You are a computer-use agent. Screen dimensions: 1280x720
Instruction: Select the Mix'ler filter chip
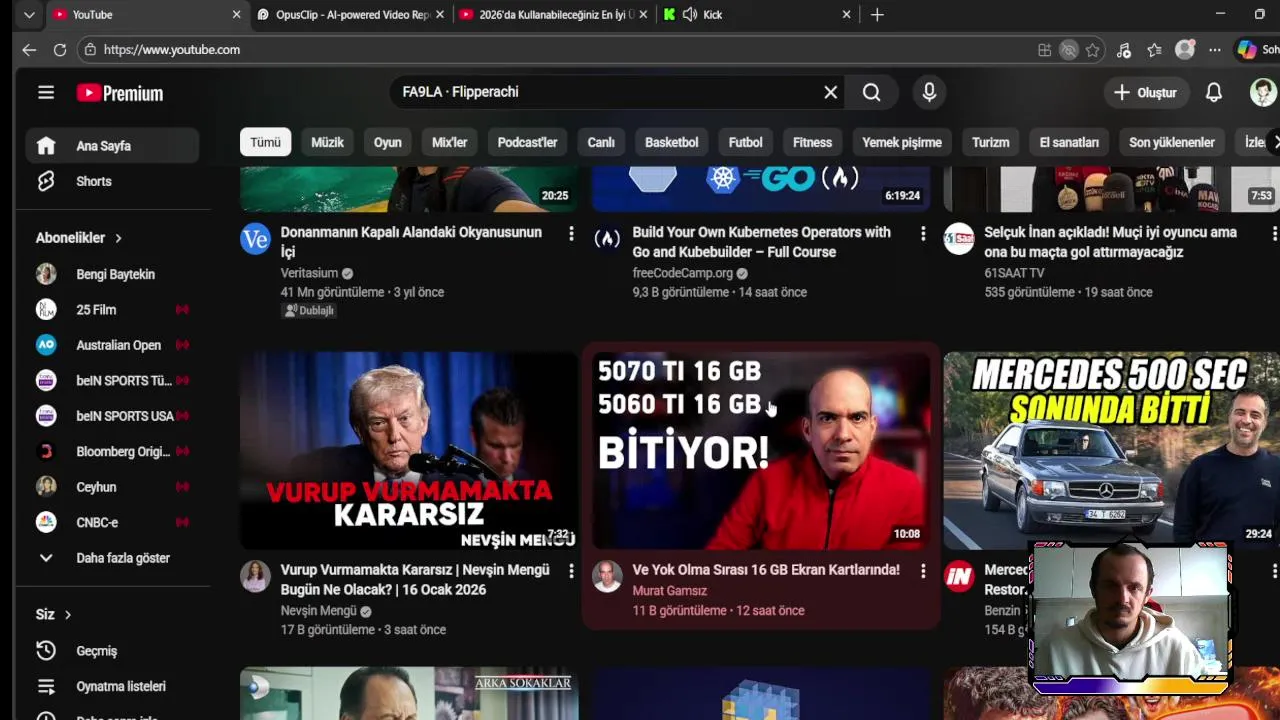tap(450, 142)
